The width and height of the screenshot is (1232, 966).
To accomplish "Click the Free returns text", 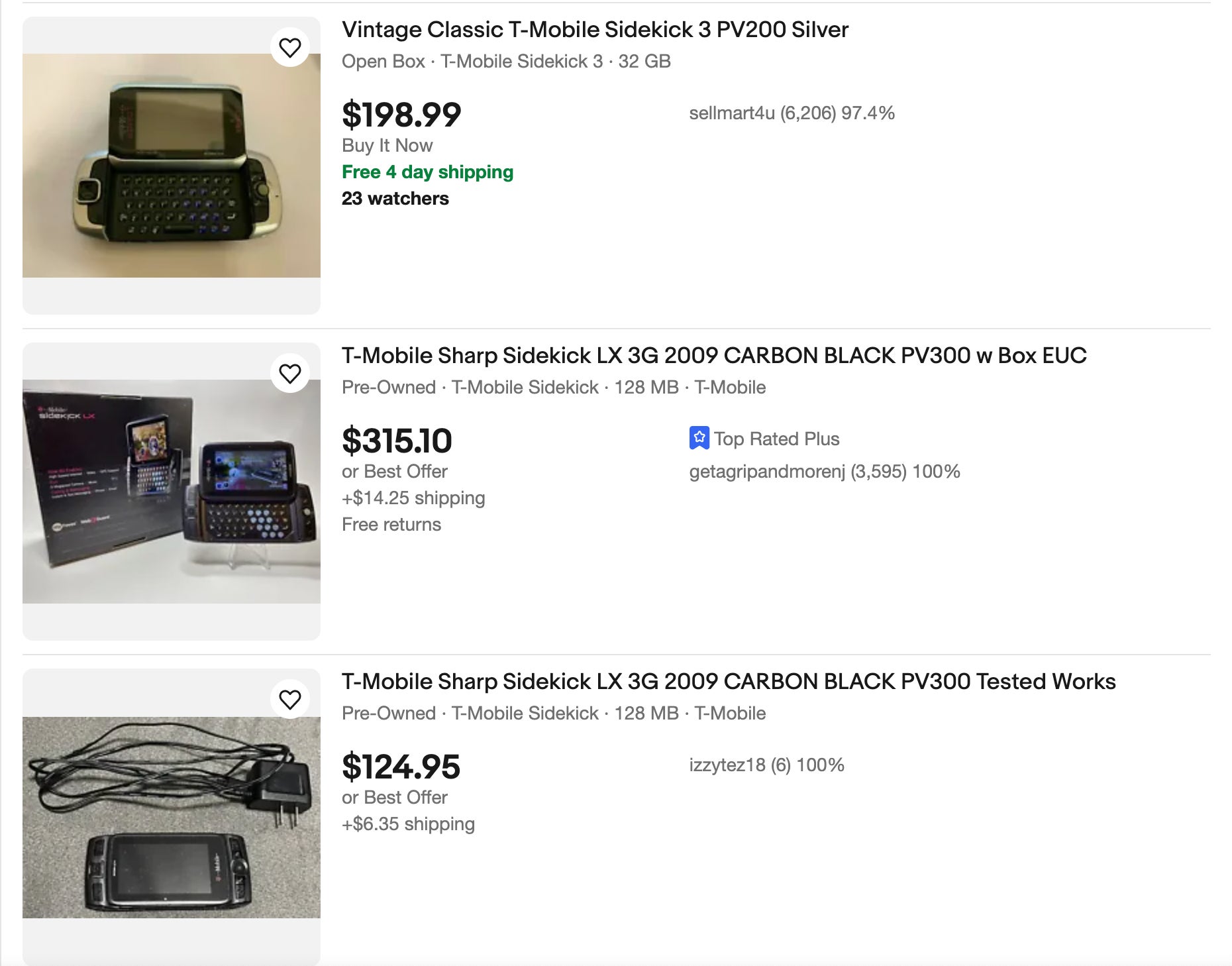I will tap(391, 525).
